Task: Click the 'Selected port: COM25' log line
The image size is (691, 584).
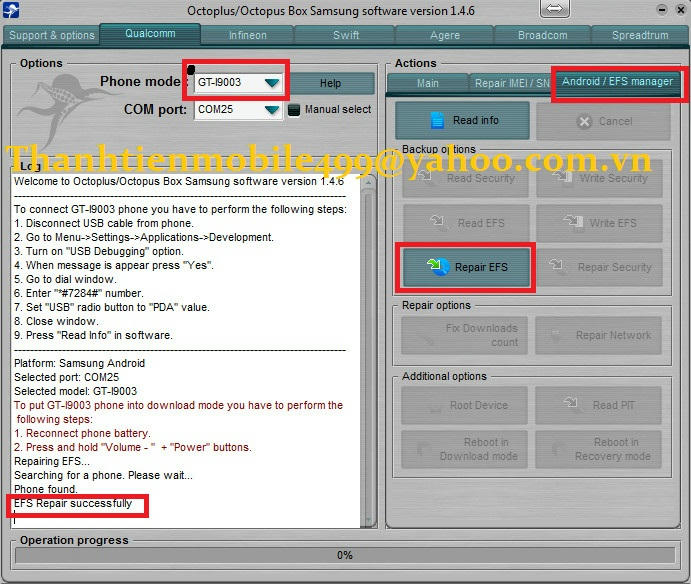Action: tap(67, 377)
